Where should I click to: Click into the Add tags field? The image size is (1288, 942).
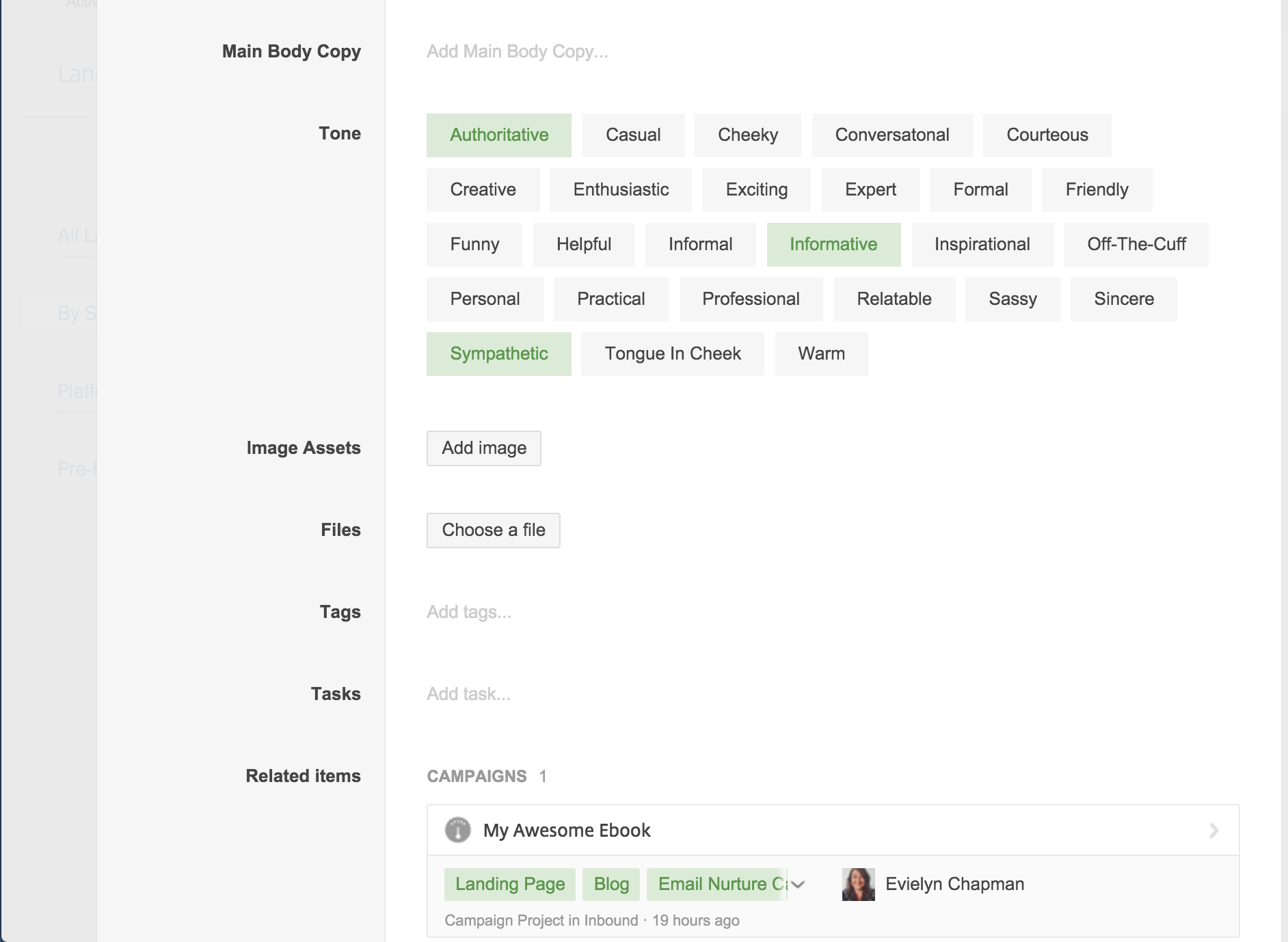(x=469, y=612)
